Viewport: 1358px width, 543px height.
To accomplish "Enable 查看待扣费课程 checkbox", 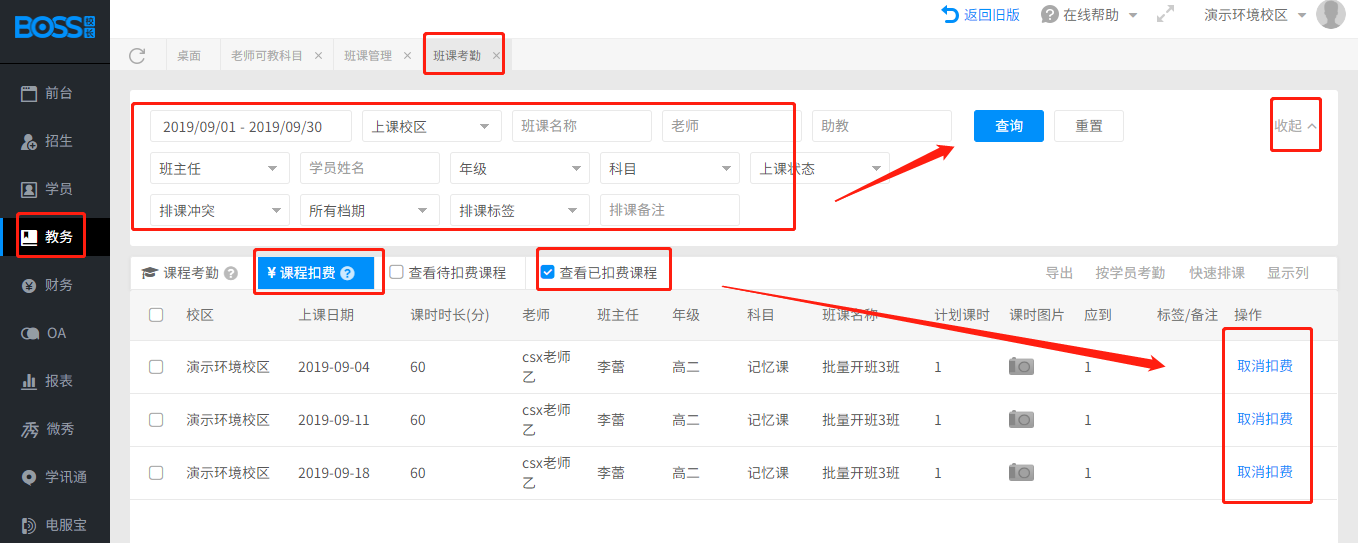I will click(397, 272).
